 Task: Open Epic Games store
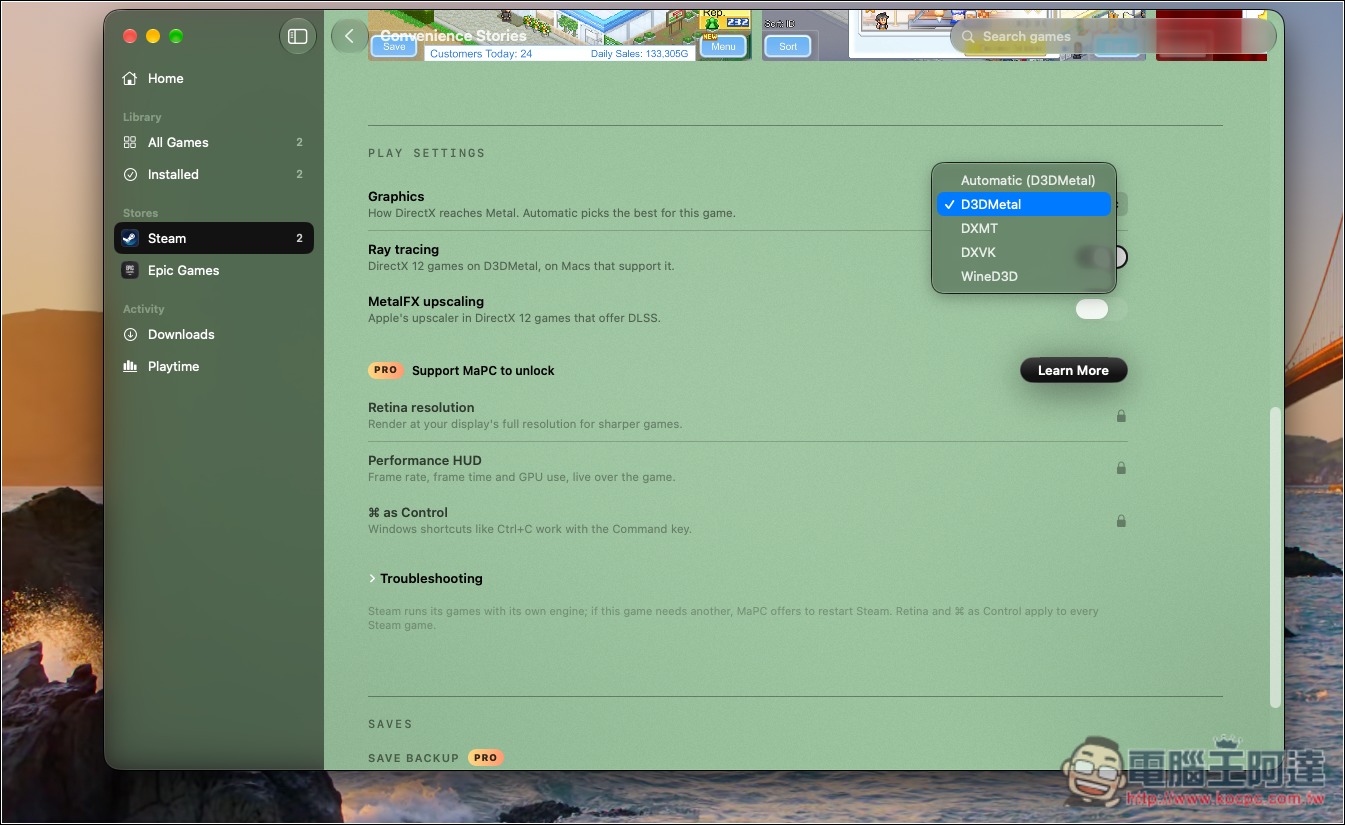214,270
